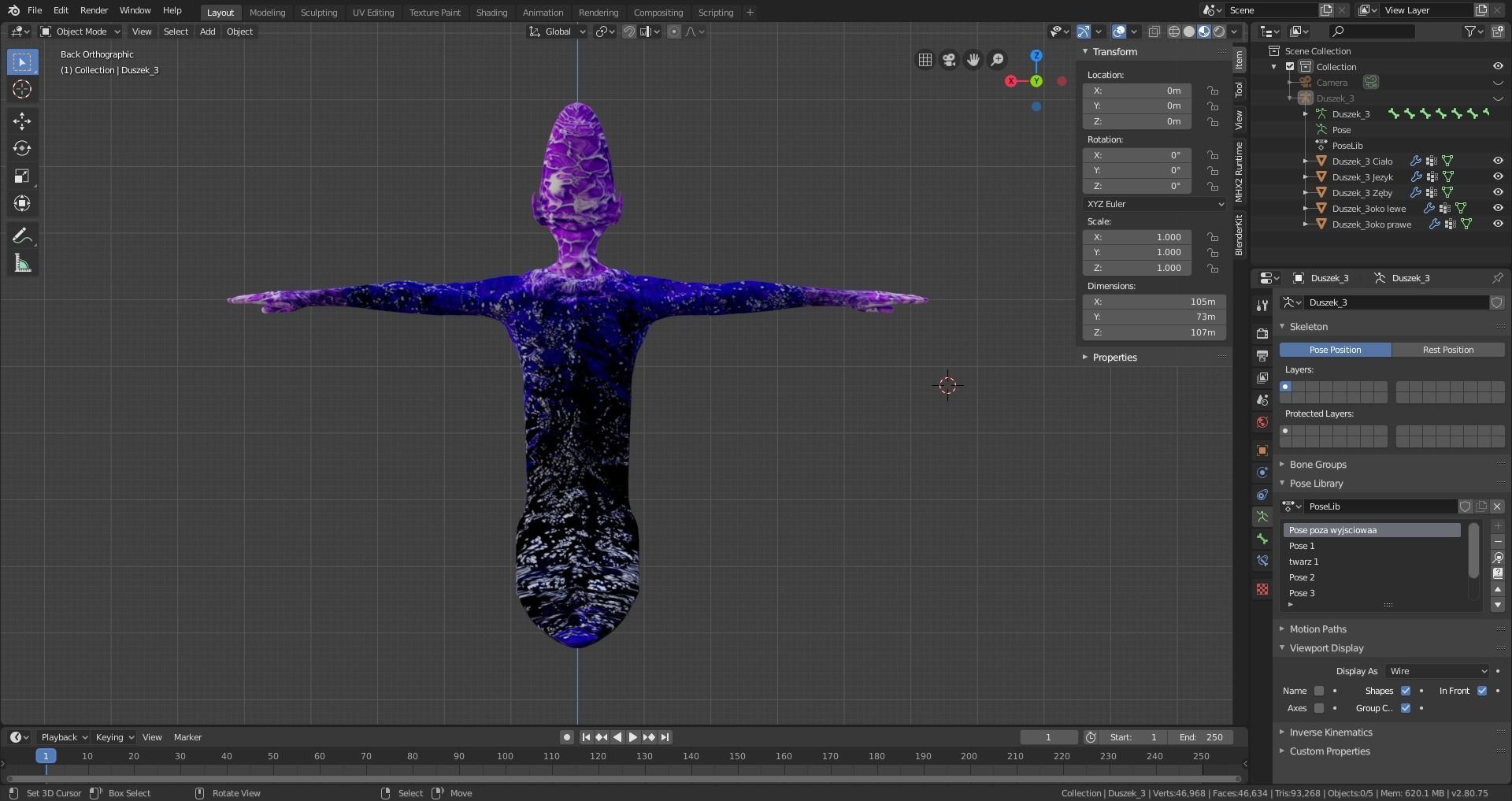Switch viewport to Wireframe shading
Screen dimensions: 1512x801
click(1174, 32)
